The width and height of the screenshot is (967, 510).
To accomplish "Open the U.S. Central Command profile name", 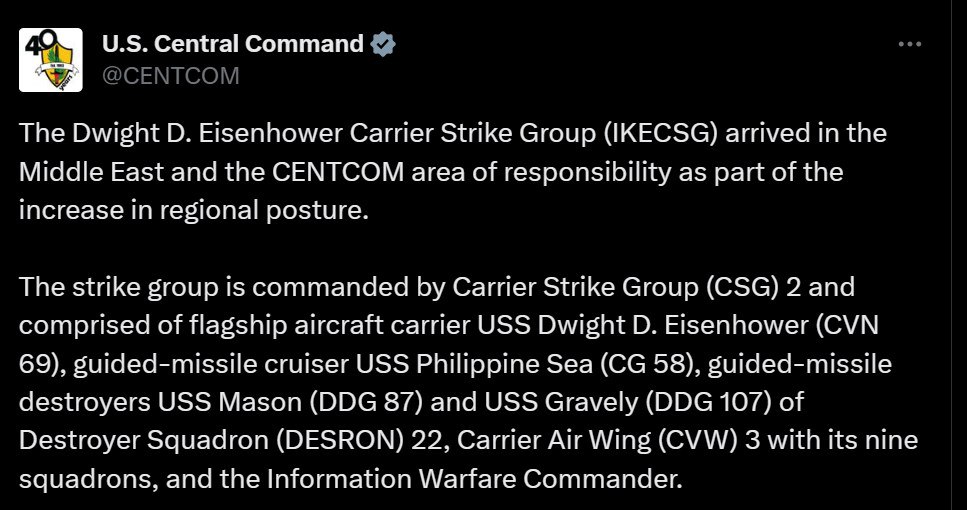I will coord(233,44).
